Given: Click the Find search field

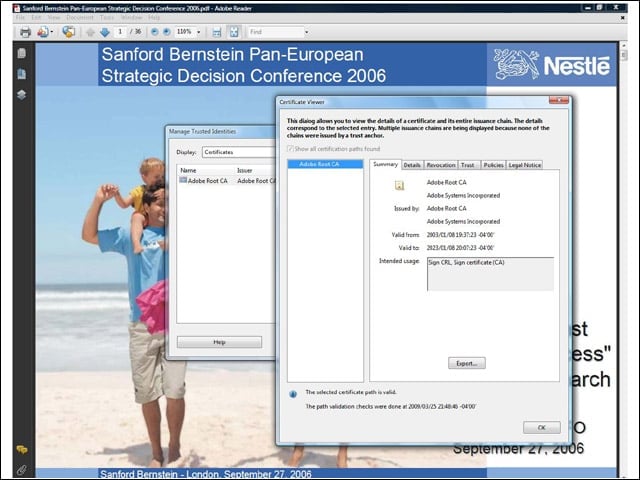Looking at the screenshot, I should pyautogui.click(x=276, y=32).
